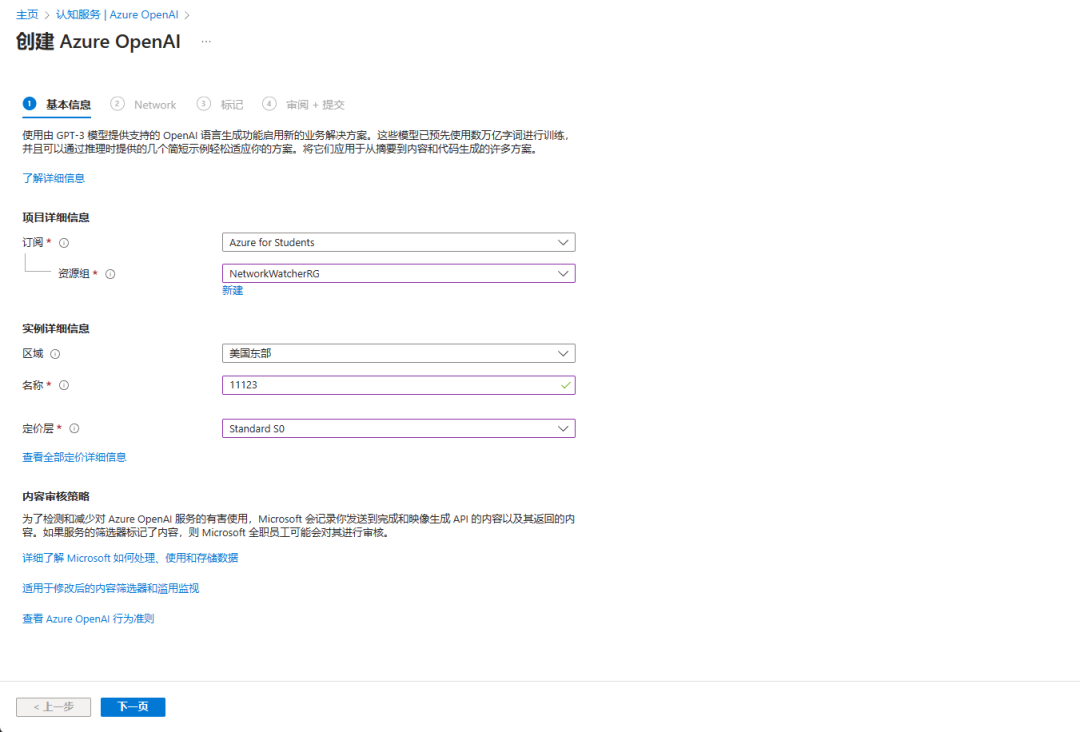Open the Standard S0 pricing tier dropdown
Screen dimensions: 1080x732
point(398,428)
